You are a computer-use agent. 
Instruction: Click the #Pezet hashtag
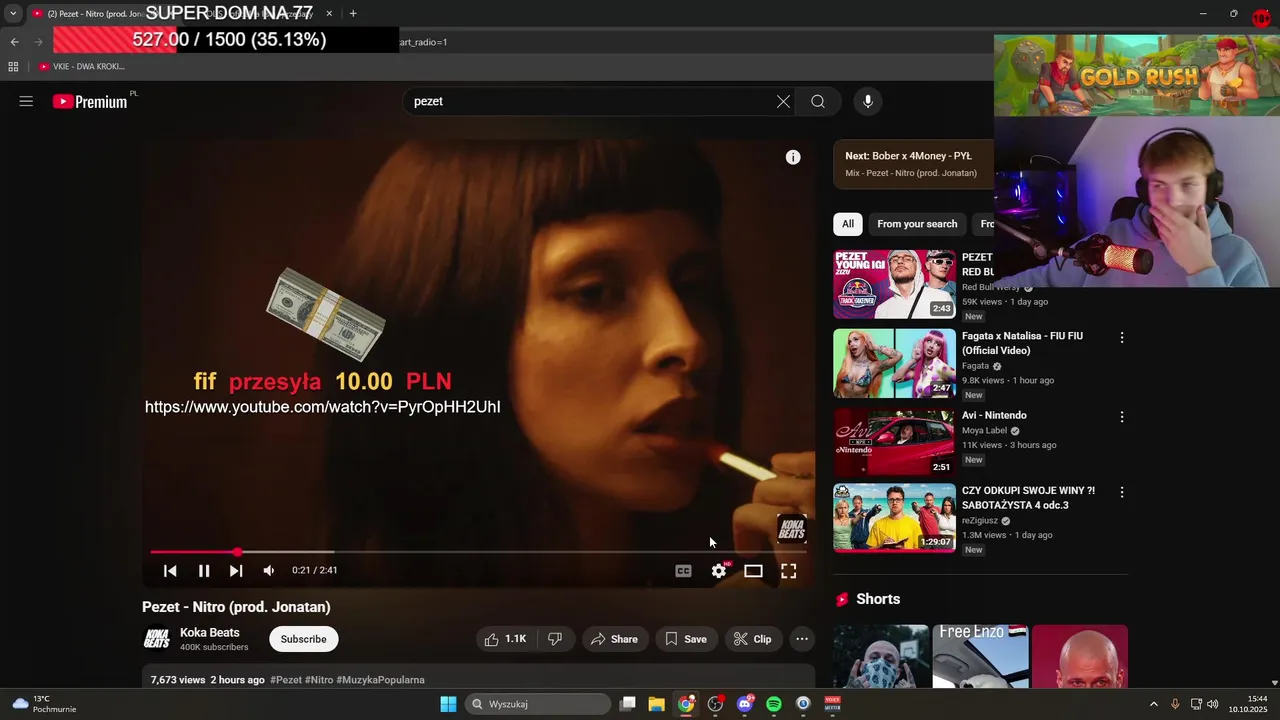pos(286,680)
